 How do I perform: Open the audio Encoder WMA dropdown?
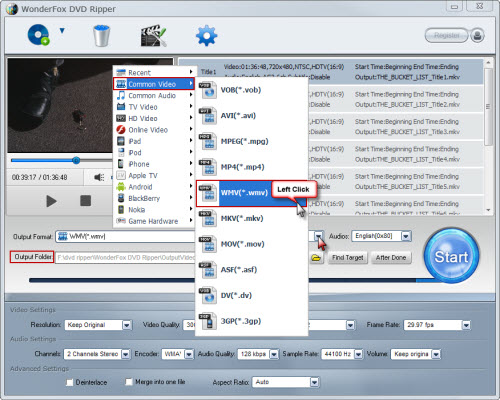point(189,354)
